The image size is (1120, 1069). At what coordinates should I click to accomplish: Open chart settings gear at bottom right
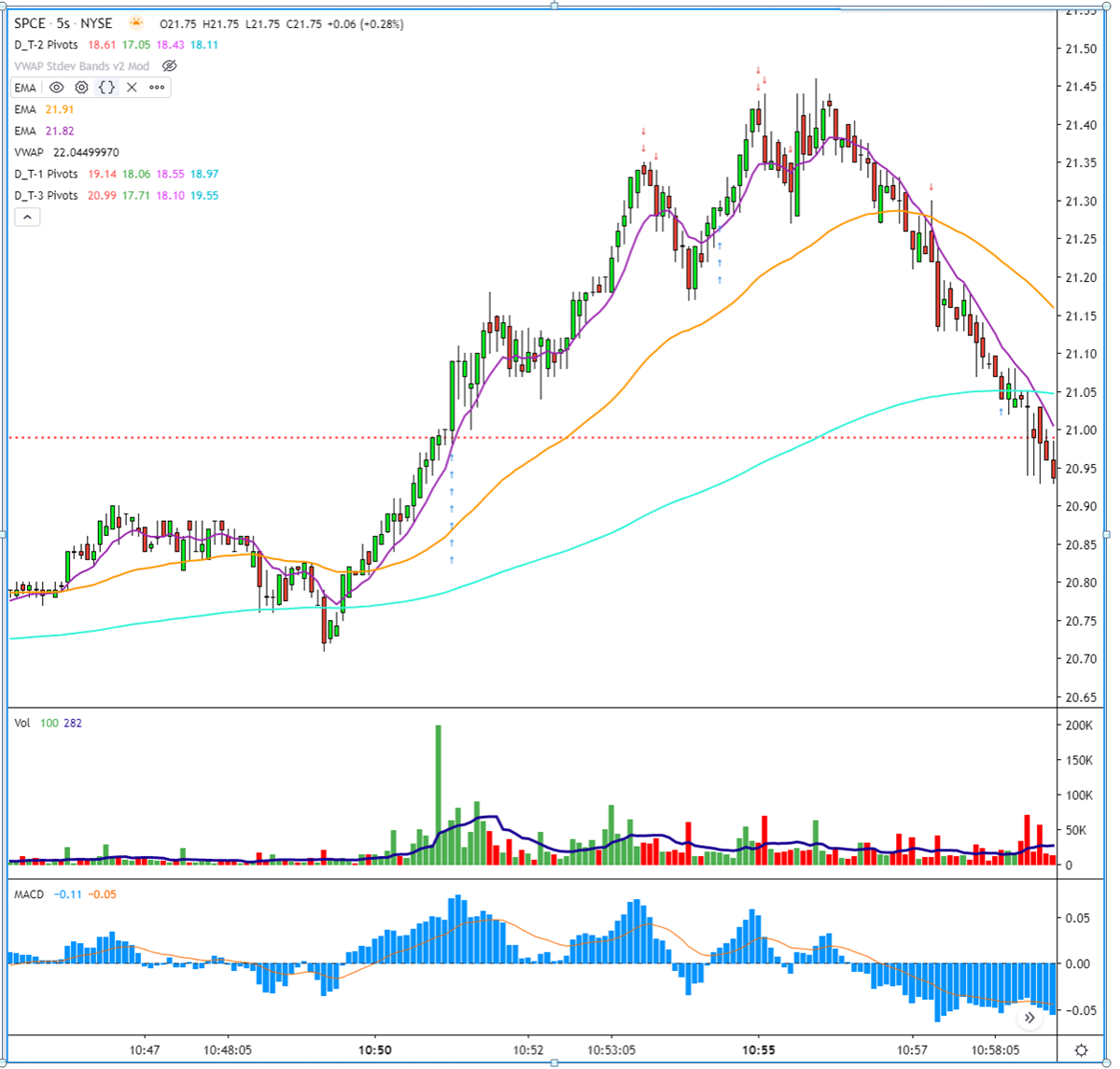[x=1081, y=1050]
